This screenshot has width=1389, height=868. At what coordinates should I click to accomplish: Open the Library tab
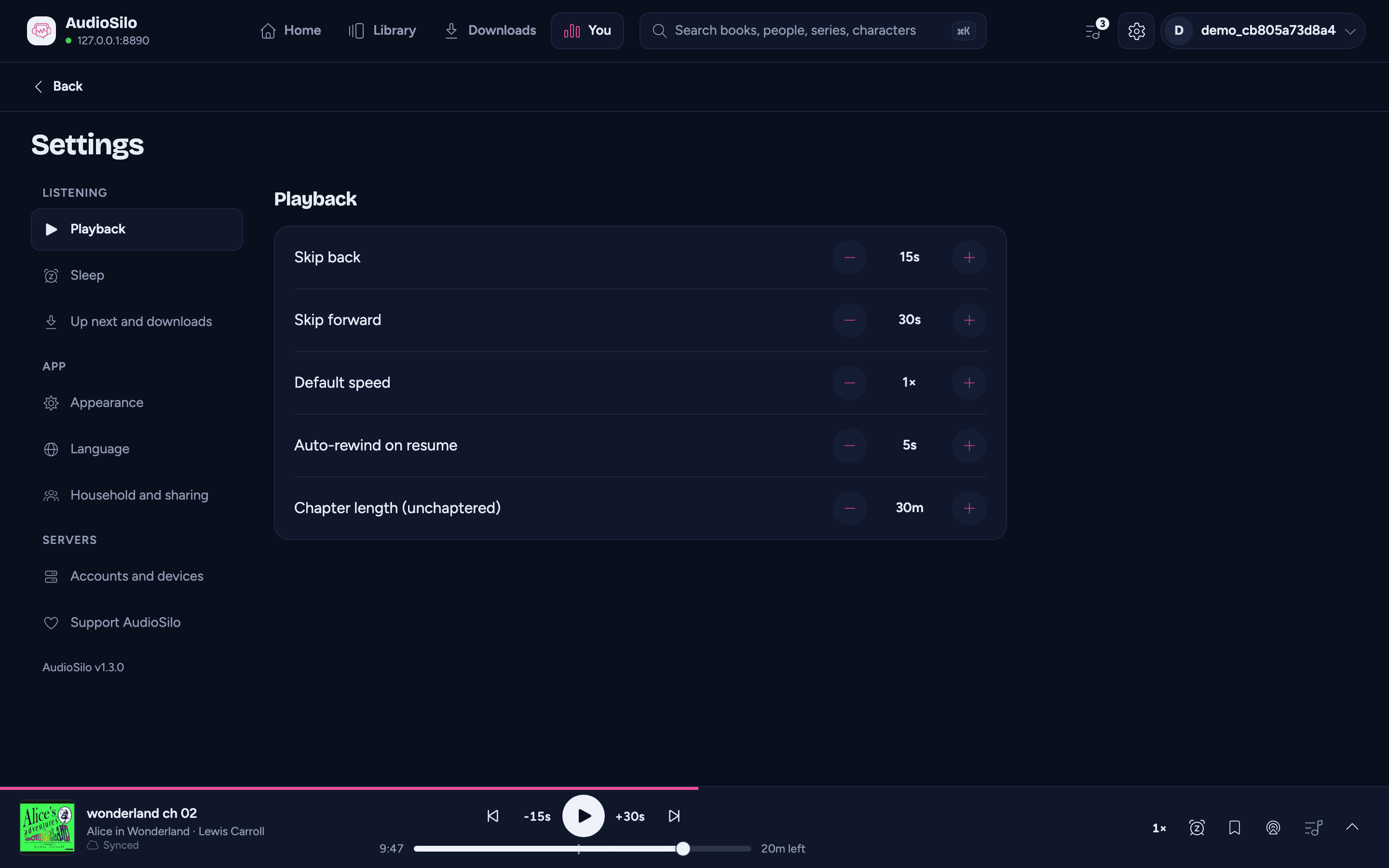click(x=382, y=31)
